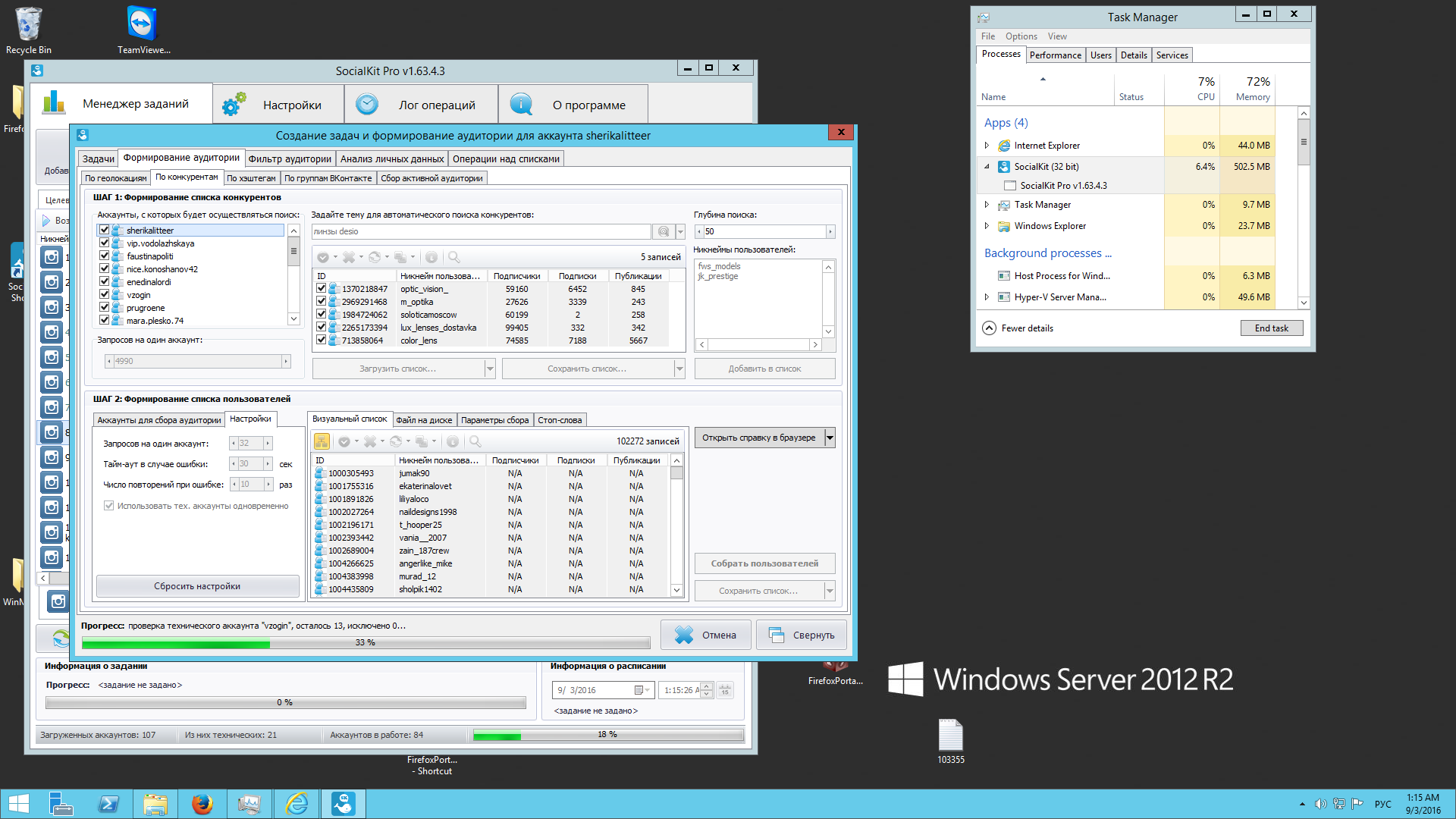Image resolution: width=1456 pixels, height=819 pixels.
Task: Uncheck the optic_vision_ row checkbox
Action: (321, 288)
